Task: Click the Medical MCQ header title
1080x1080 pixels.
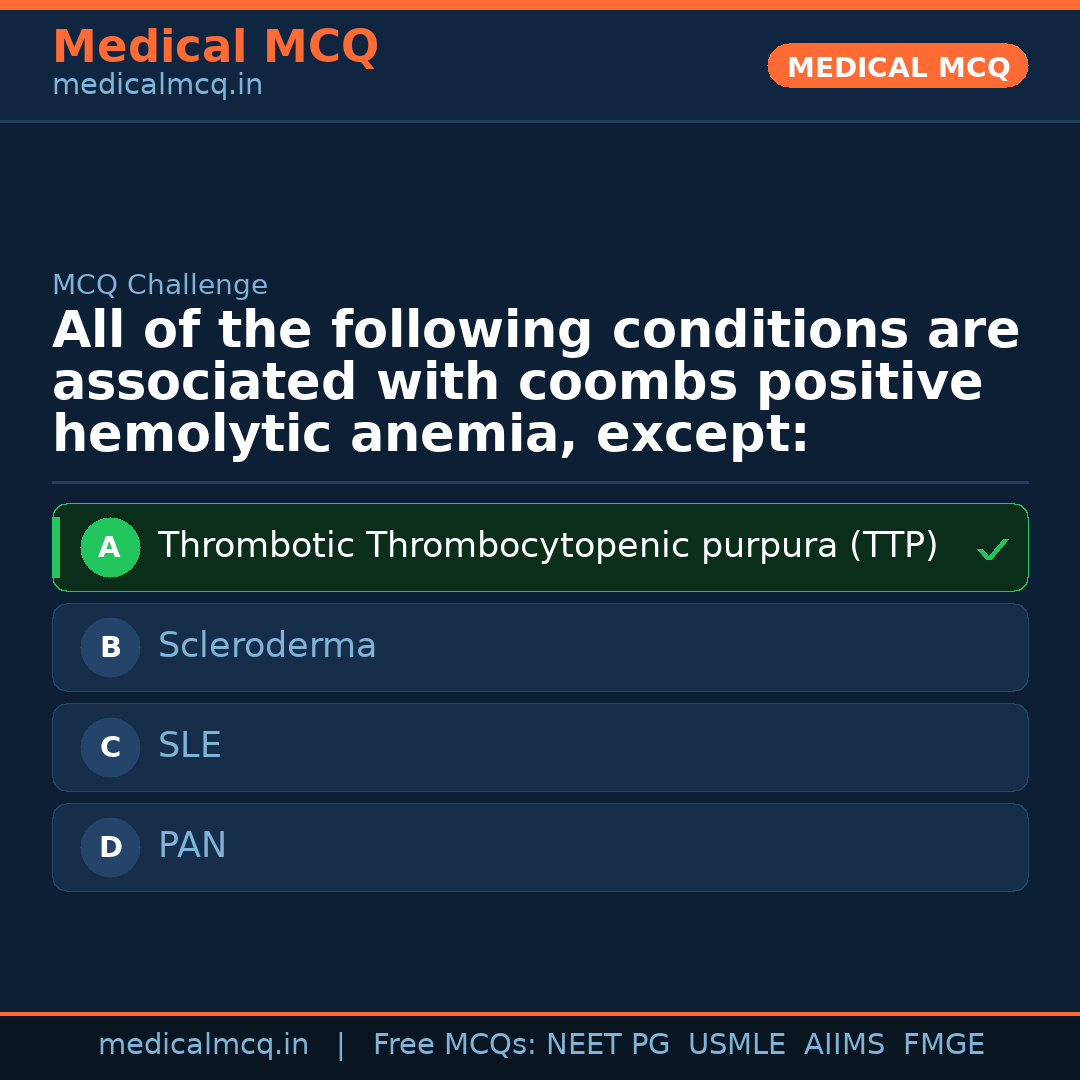Action: coord(215,47)
